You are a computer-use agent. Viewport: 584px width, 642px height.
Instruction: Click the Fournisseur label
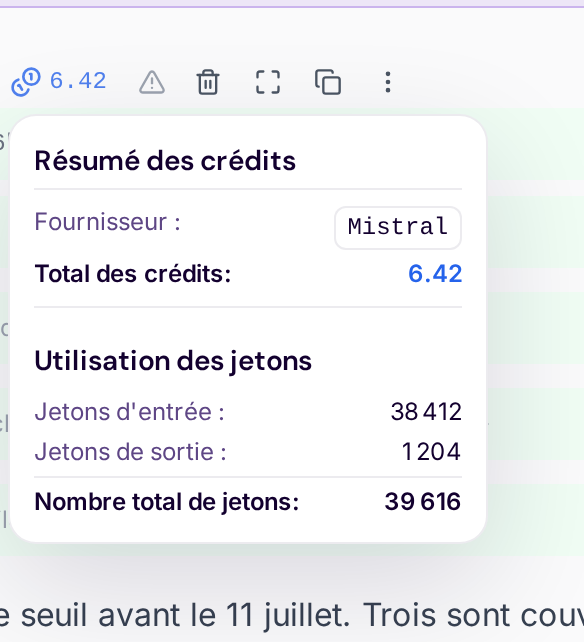pyautogui.click(x=107, y=222)
